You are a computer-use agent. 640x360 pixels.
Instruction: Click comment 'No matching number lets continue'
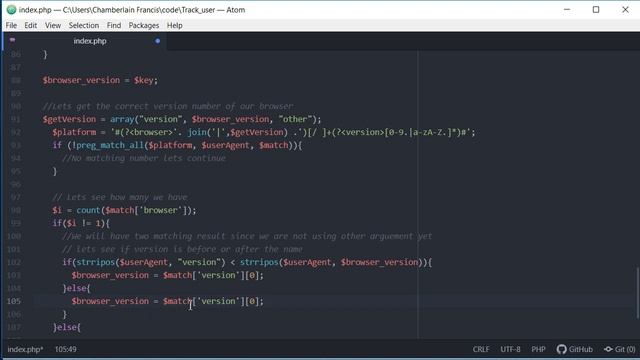coord(144,158)
